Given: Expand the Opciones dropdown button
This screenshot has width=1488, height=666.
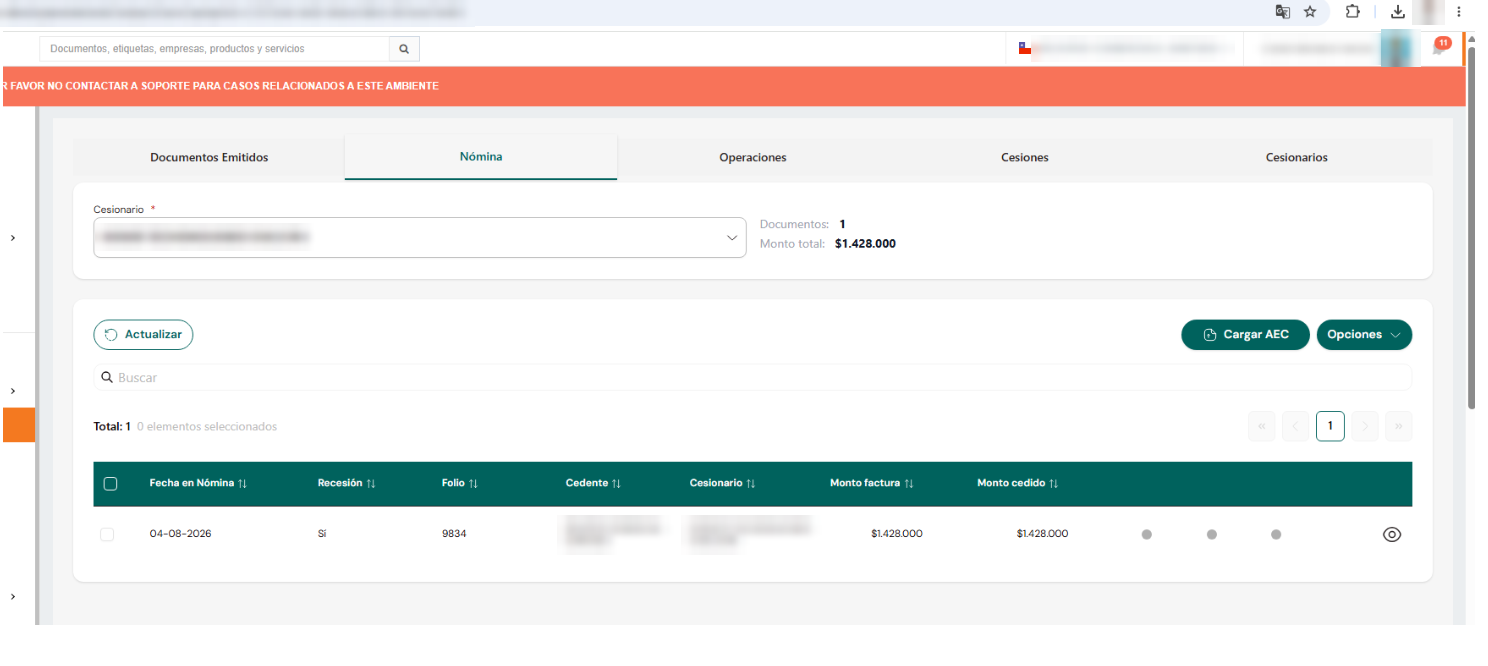Looking at the screenshot, I should [x=1364, y=335].
